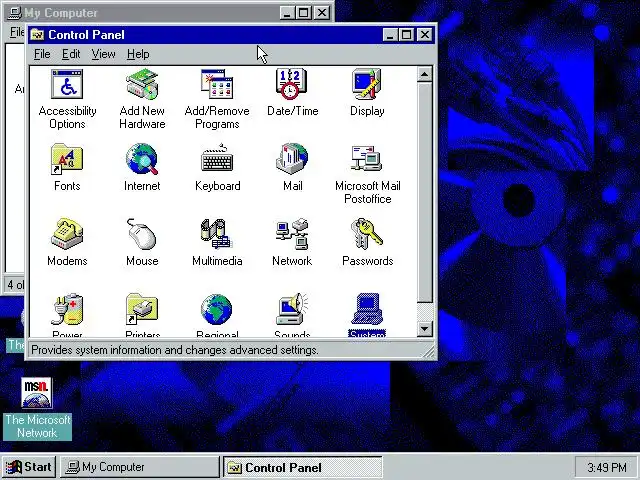Open the Display settings icon

pyautogui.click(x=367, y=84)
